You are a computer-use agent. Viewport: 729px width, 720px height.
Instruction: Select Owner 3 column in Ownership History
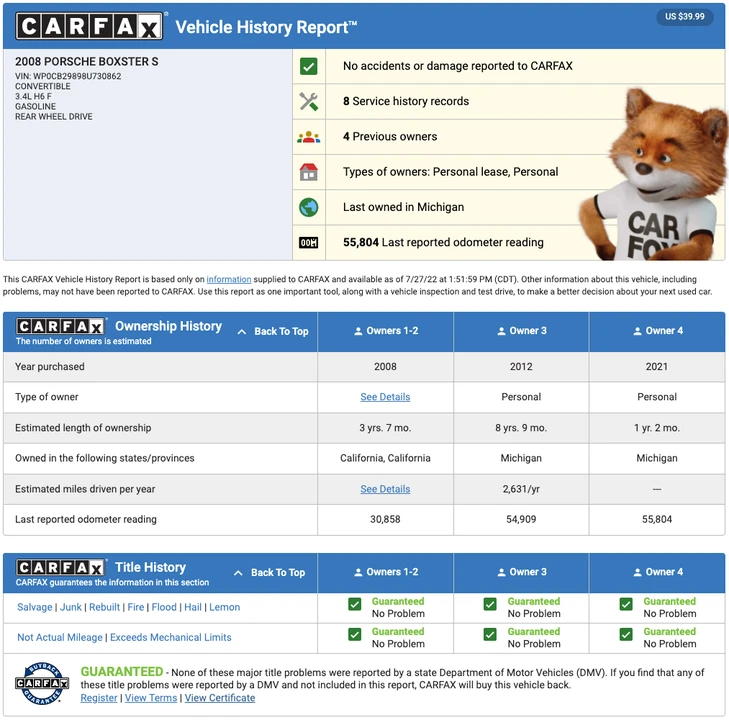pos(521,331)
